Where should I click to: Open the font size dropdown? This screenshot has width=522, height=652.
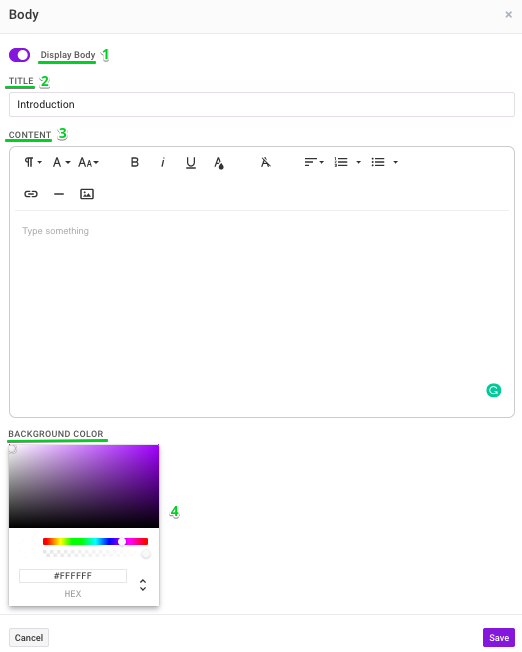pyautogui.click(x=88, y=162)
